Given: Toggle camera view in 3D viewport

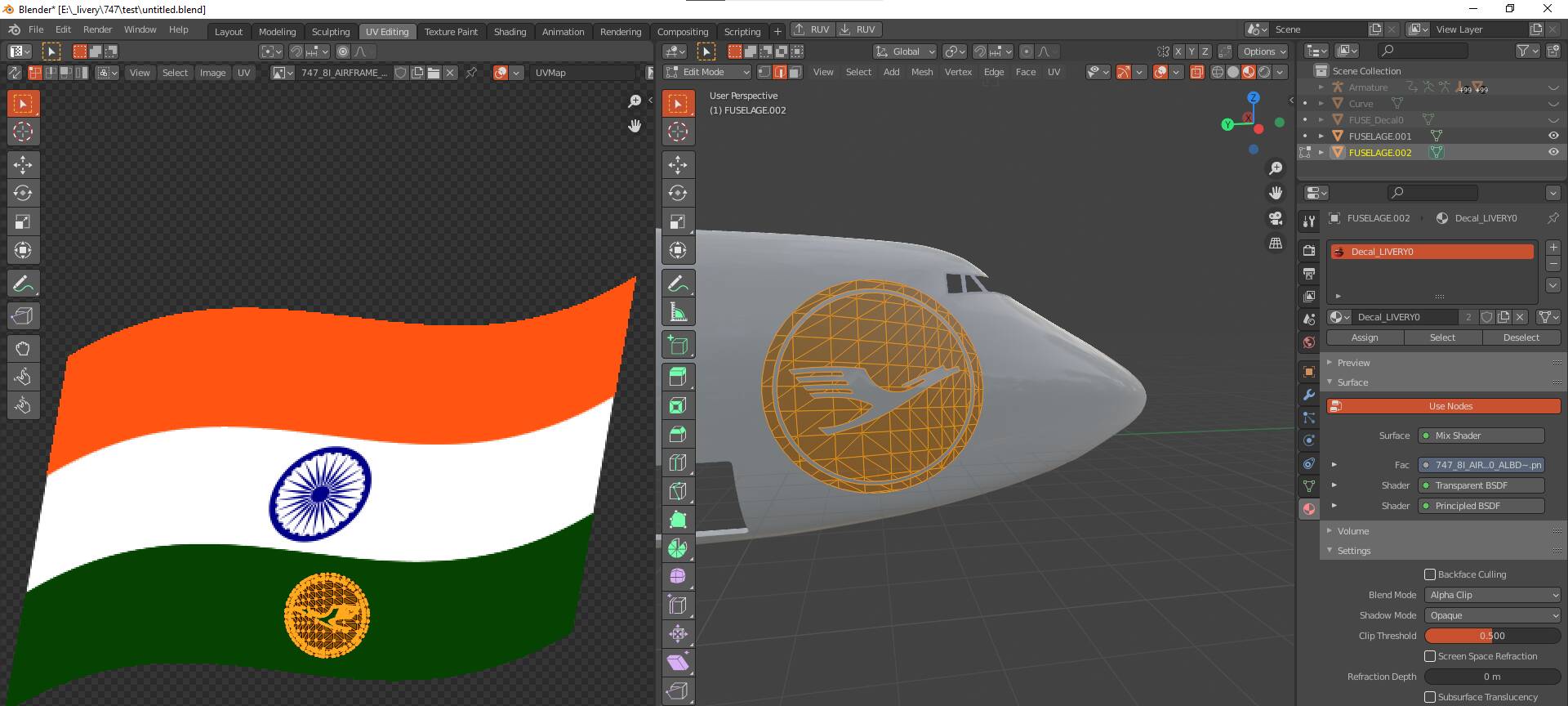Looking at the screenshot, I should pos(1276,218).
